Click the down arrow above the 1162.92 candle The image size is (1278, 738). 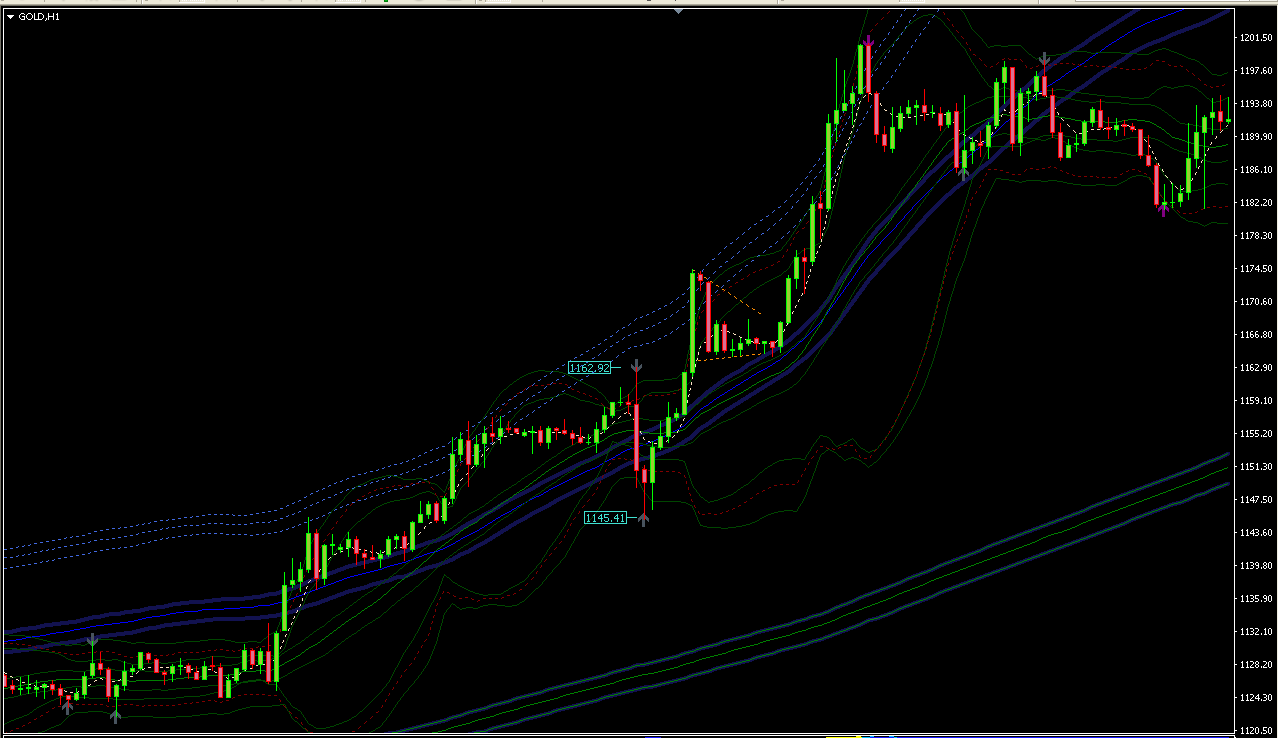click(x=636, y=365)
